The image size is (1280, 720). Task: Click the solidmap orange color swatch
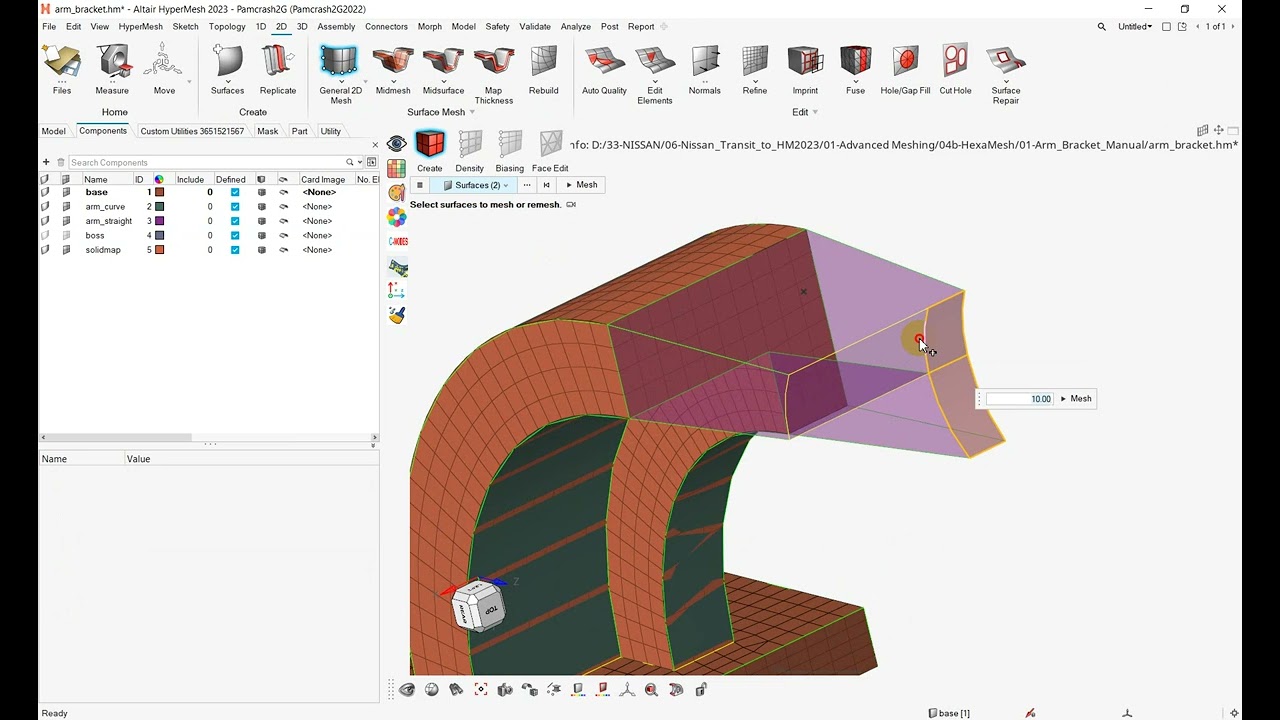pyautogui.click(x=159, y=250)
